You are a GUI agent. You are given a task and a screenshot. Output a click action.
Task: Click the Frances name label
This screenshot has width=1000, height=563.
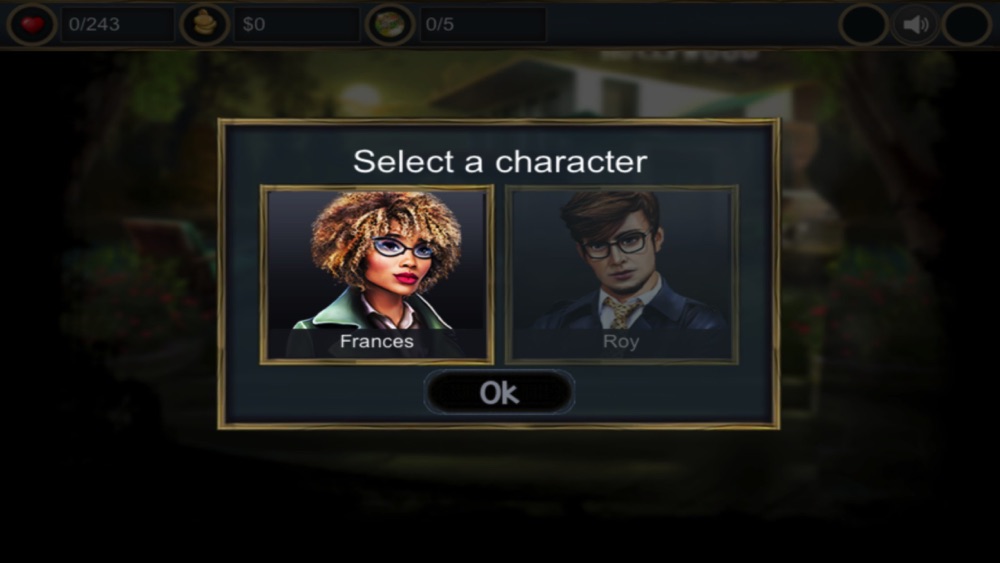tap(377, 342)
